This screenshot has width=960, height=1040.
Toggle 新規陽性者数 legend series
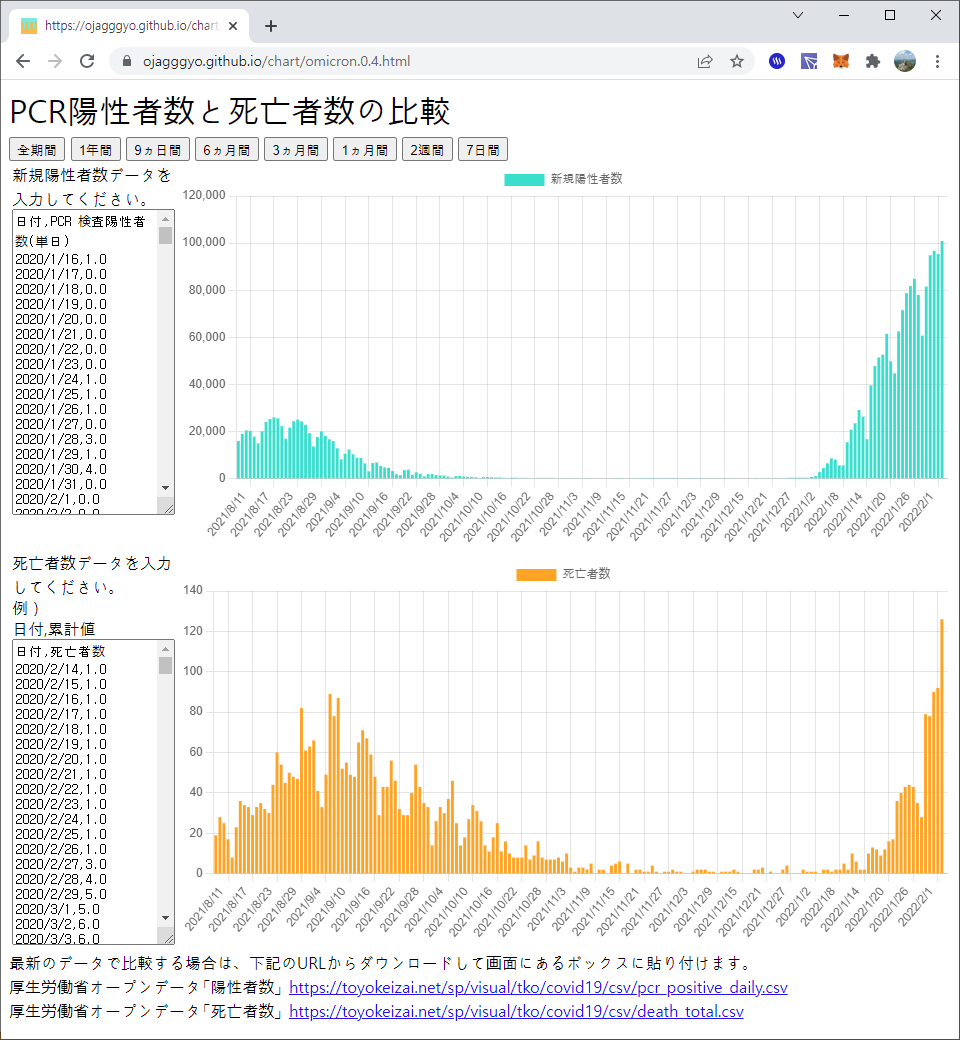(563, 179)
